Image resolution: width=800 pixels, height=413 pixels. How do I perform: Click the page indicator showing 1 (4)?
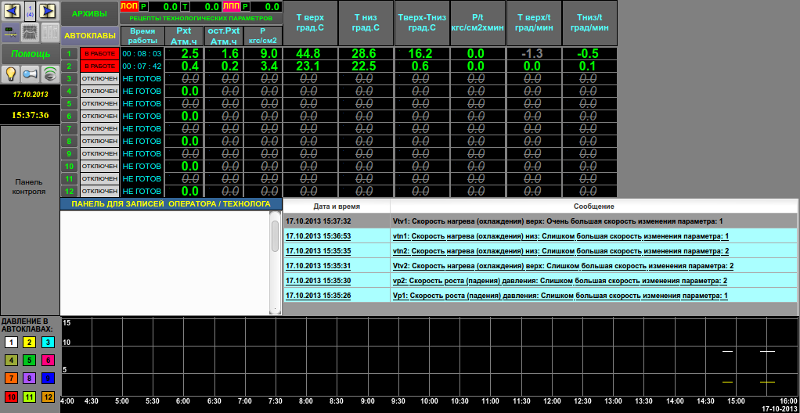[29, 10]
